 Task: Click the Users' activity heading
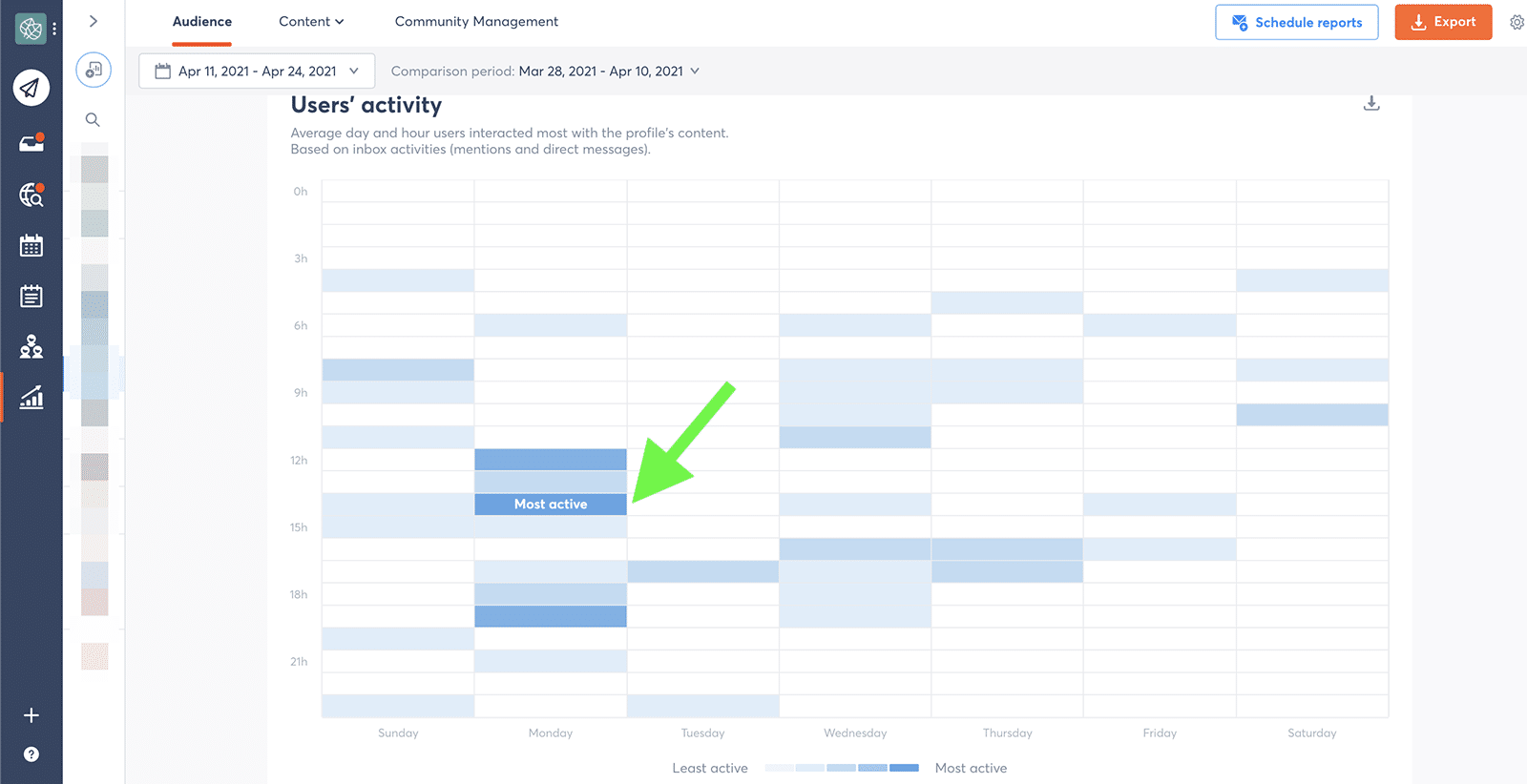366,105
